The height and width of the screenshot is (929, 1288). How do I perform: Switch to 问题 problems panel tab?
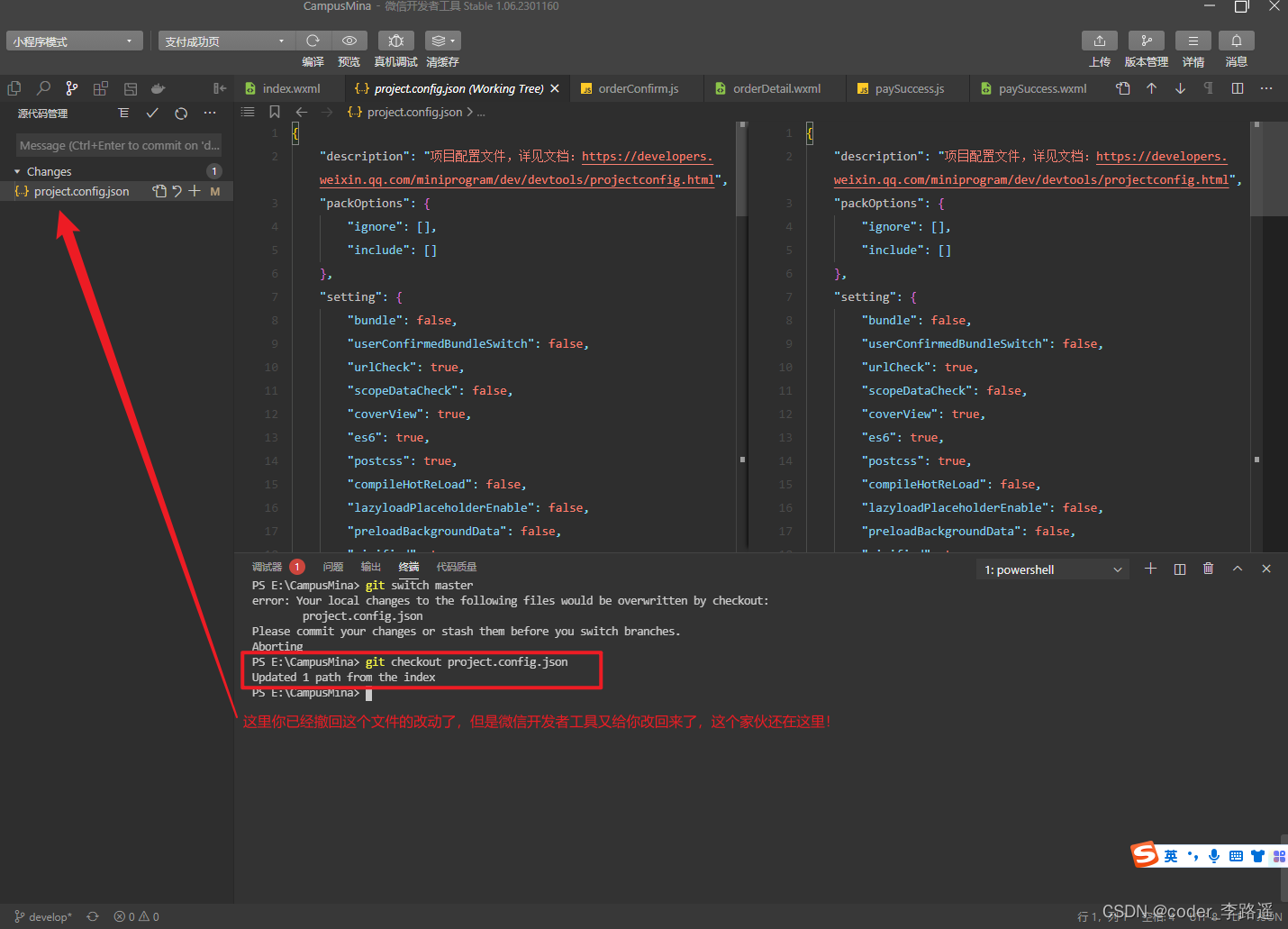coord(333,567)
